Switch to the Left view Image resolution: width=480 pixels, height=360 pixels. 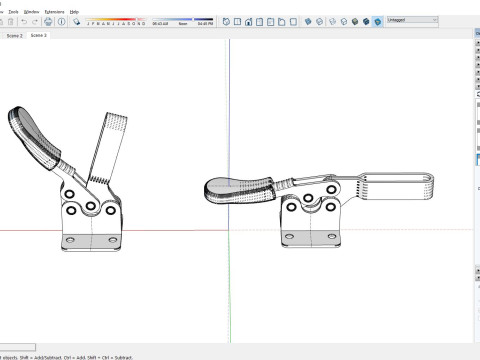[282, 22]
